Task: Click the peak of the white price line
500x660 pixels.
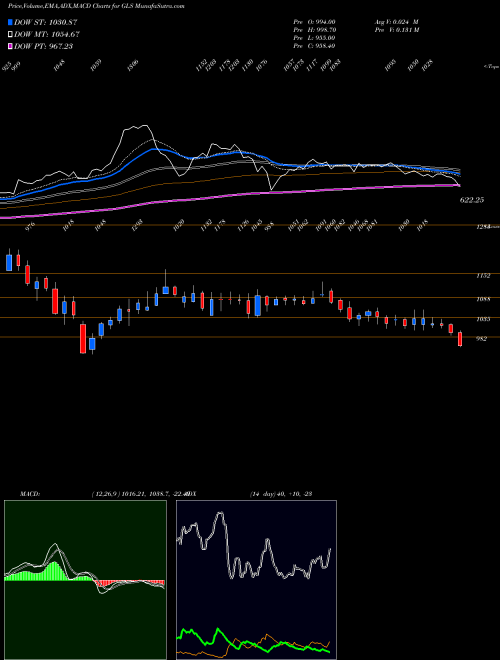Action: [x=144, y=125]
